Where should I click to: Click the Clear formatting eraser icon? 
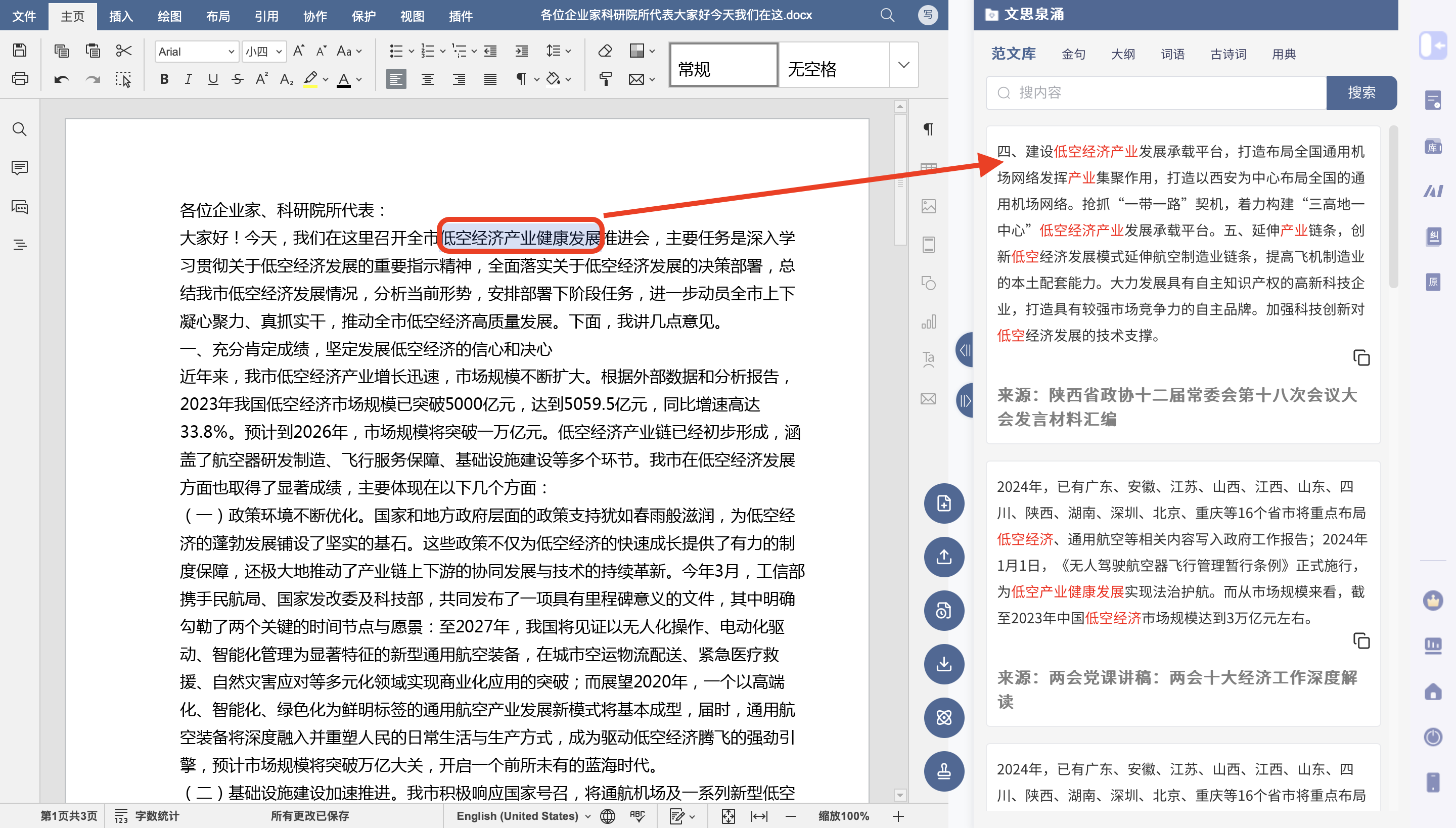point(605,51)
